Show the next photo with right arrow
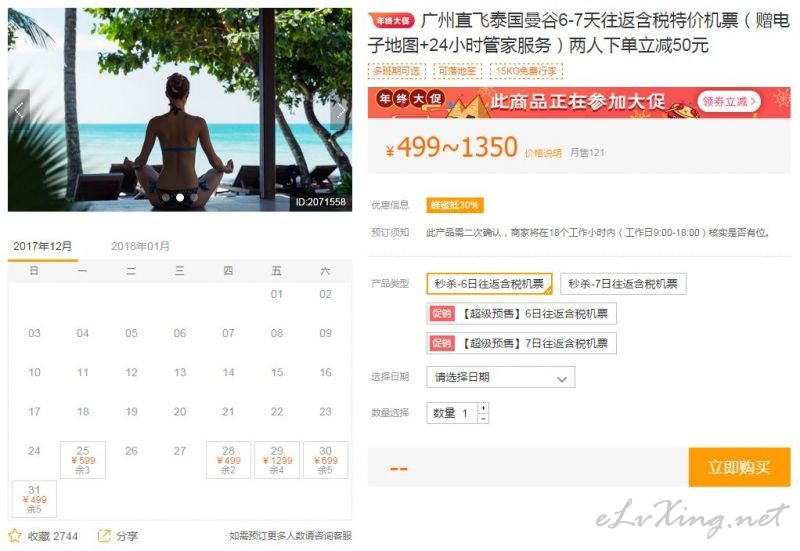The height and width of the screenshot is (551, 800). click(340, 110)
